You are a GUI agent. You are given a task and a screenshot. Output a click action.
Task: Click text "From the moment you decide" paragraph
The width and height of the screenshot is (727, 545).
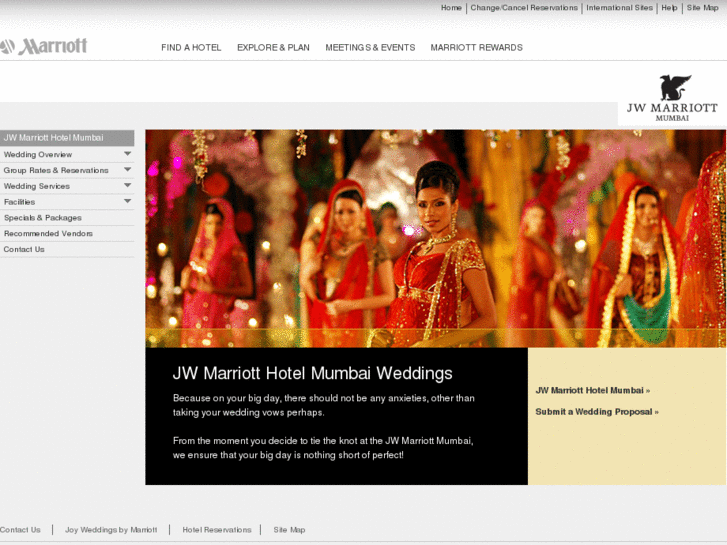pos(323,448)
